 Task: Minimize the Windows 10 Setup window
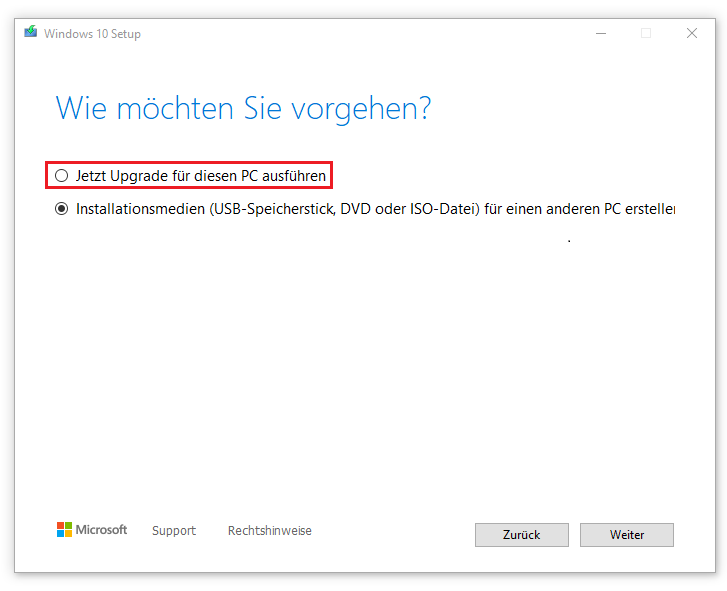click(599, 33)
